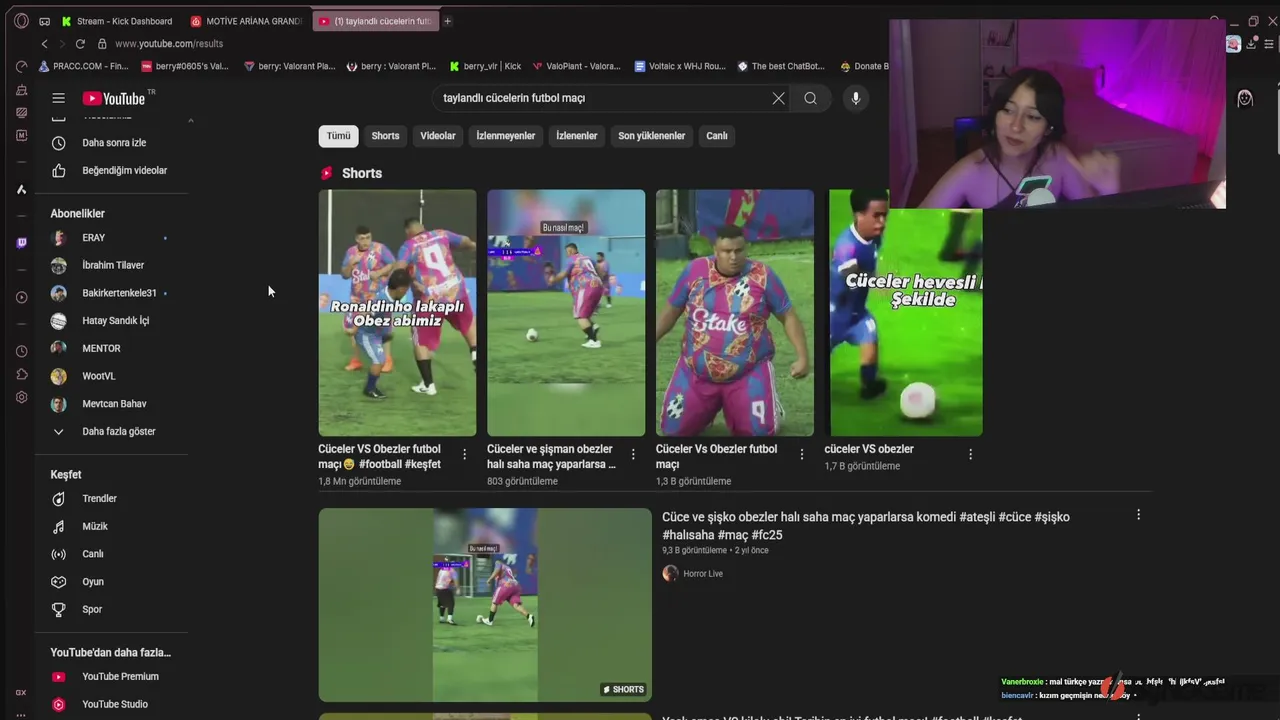Screen dimensions: 1280x720
Task: Open Daha sonra izle in sidebar
Action: point(114,143)
